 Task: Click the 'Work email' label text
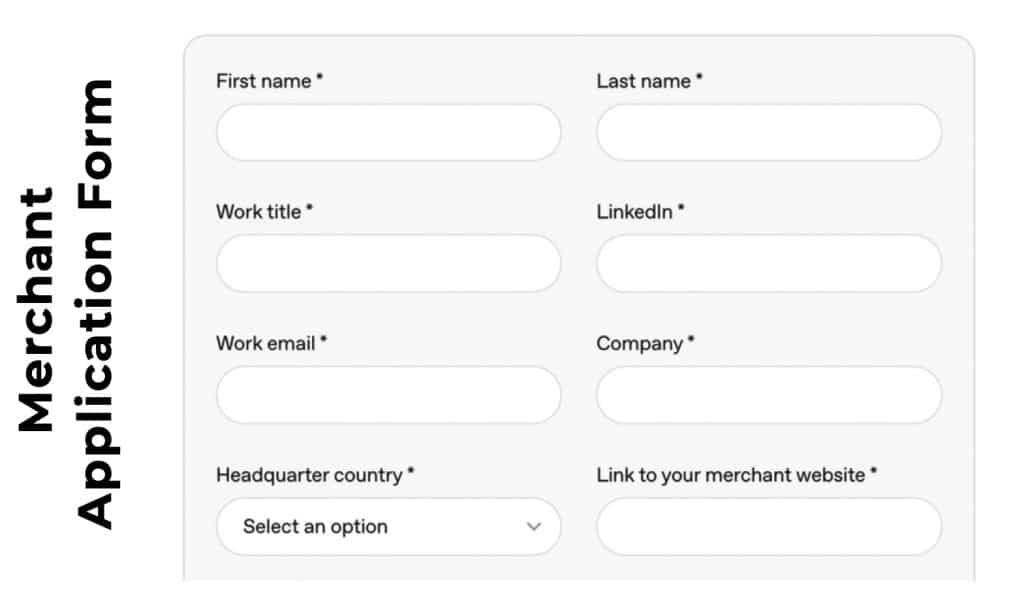[x=266, y=343]
